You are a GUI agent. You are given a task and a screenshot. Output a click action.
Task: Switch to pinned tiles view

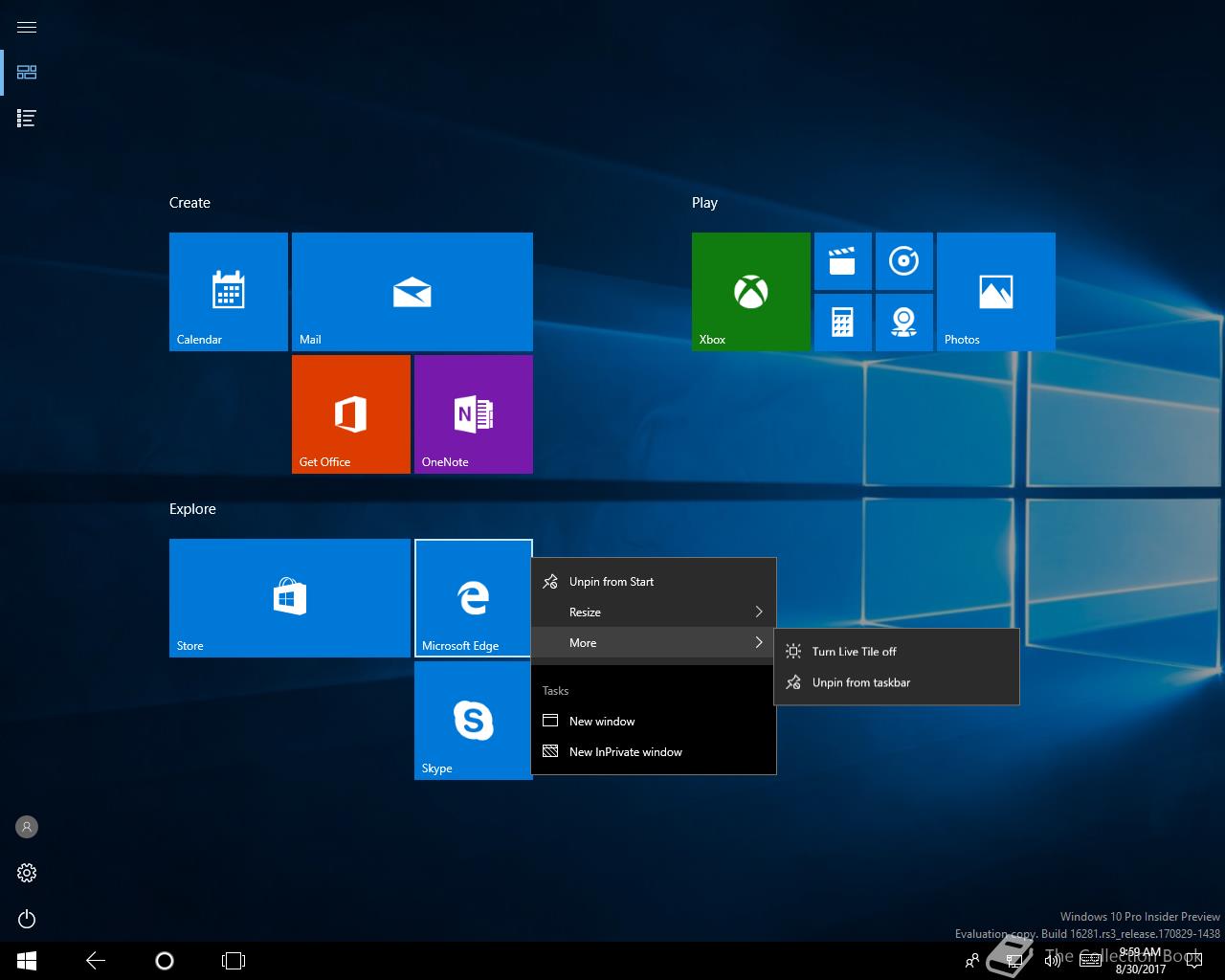coord(27,73)
